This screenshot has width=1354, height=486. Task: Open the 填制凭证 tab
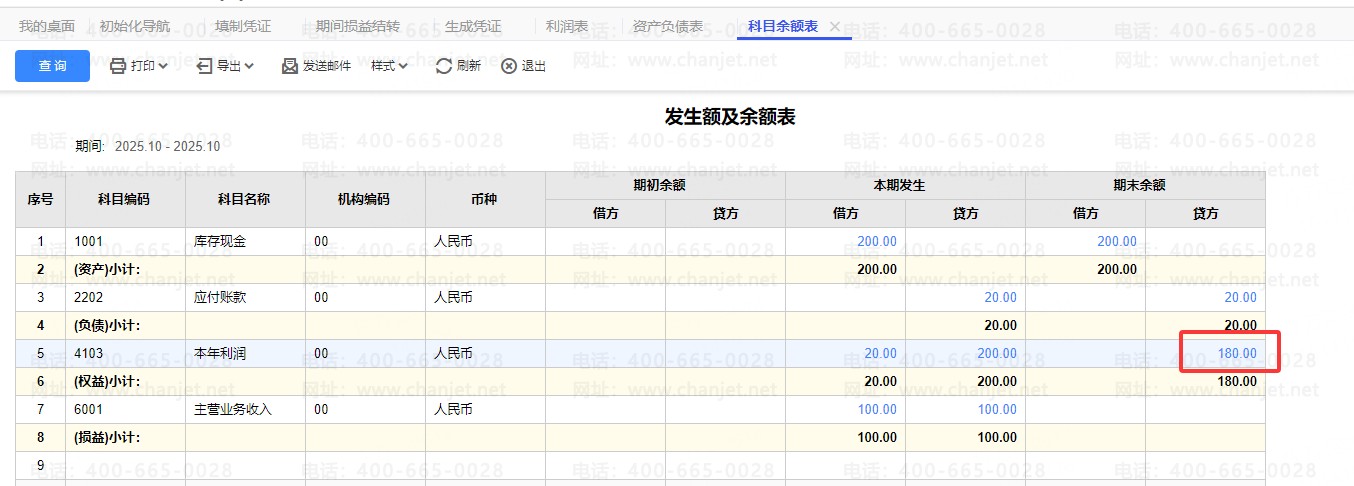[x=243, y=26]
